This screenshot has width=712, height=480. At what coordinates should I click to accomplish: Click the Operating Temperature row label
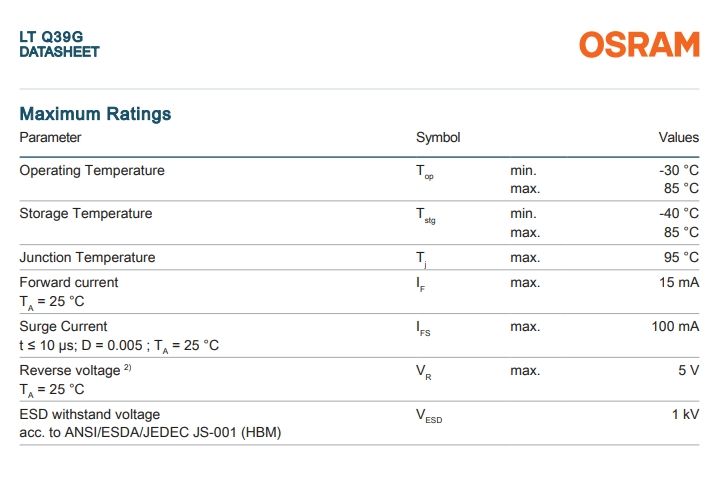click(92, 170)
